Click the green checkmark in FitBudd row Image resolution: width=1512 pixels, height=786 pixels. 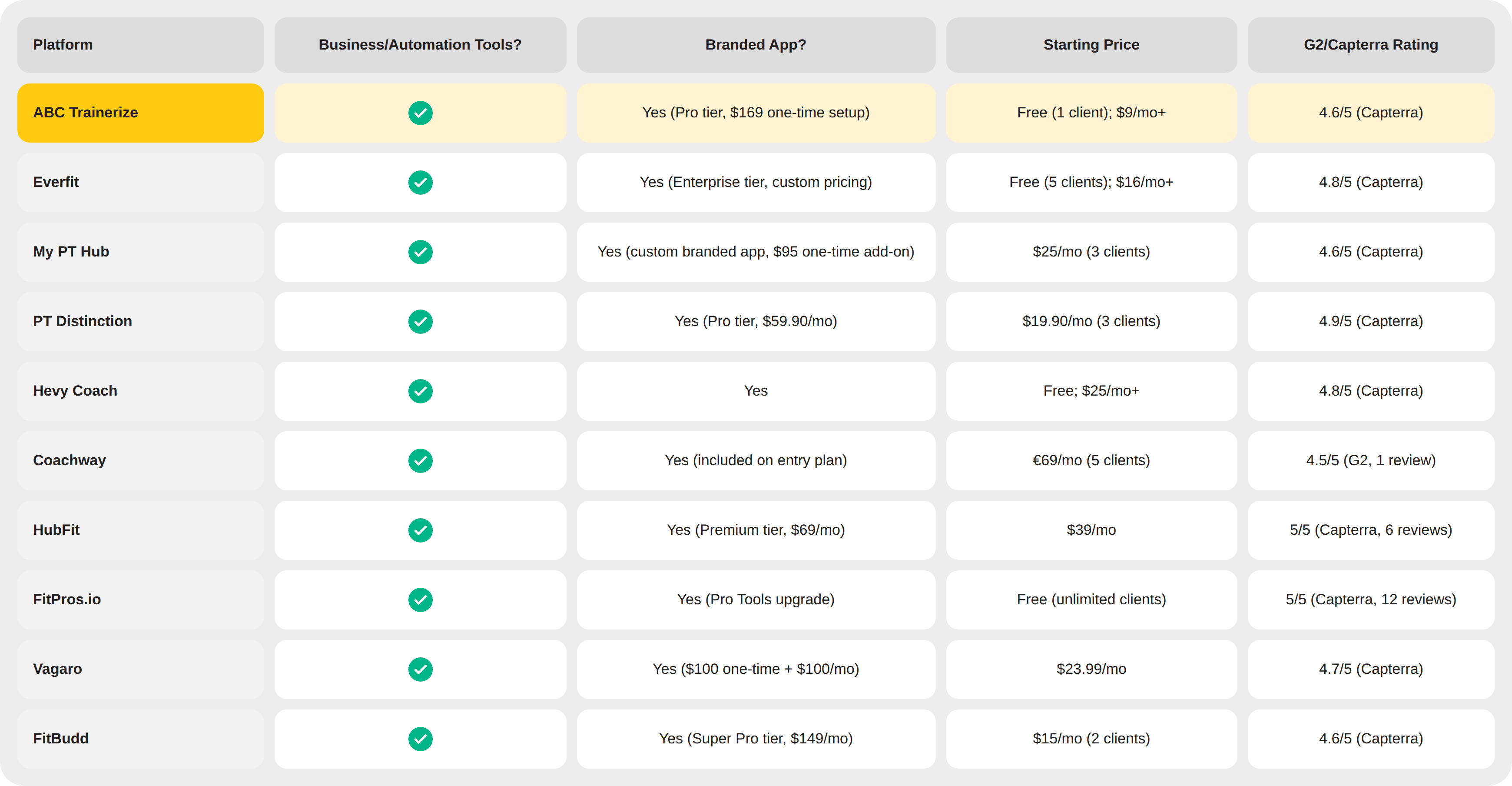coord(420,739)
